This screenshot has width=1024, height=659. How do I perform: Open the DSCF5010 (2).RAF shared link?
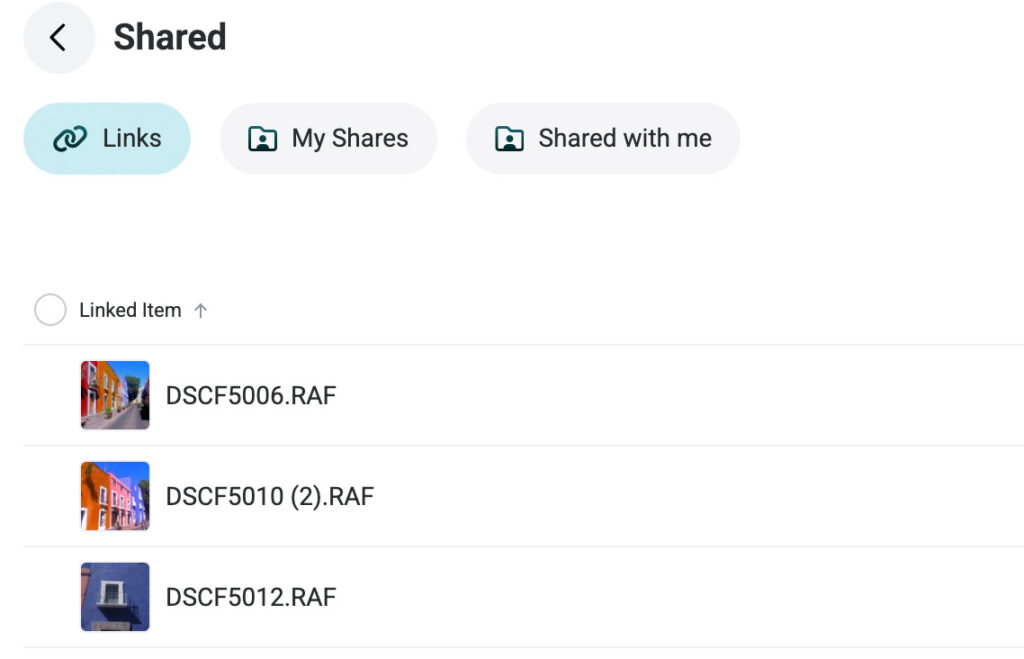tap(272, 496)
